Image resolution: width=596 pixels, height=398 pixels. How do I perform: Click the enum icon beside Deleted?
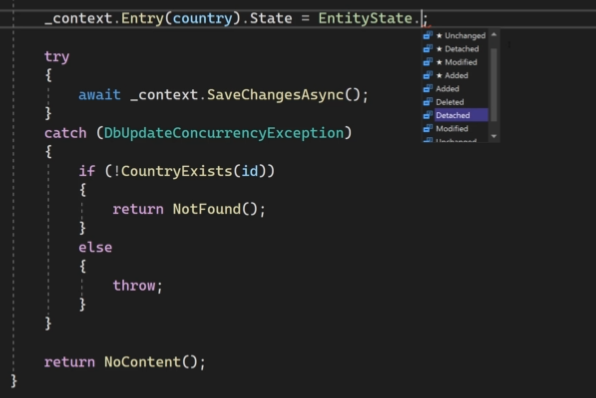point(428,102)
